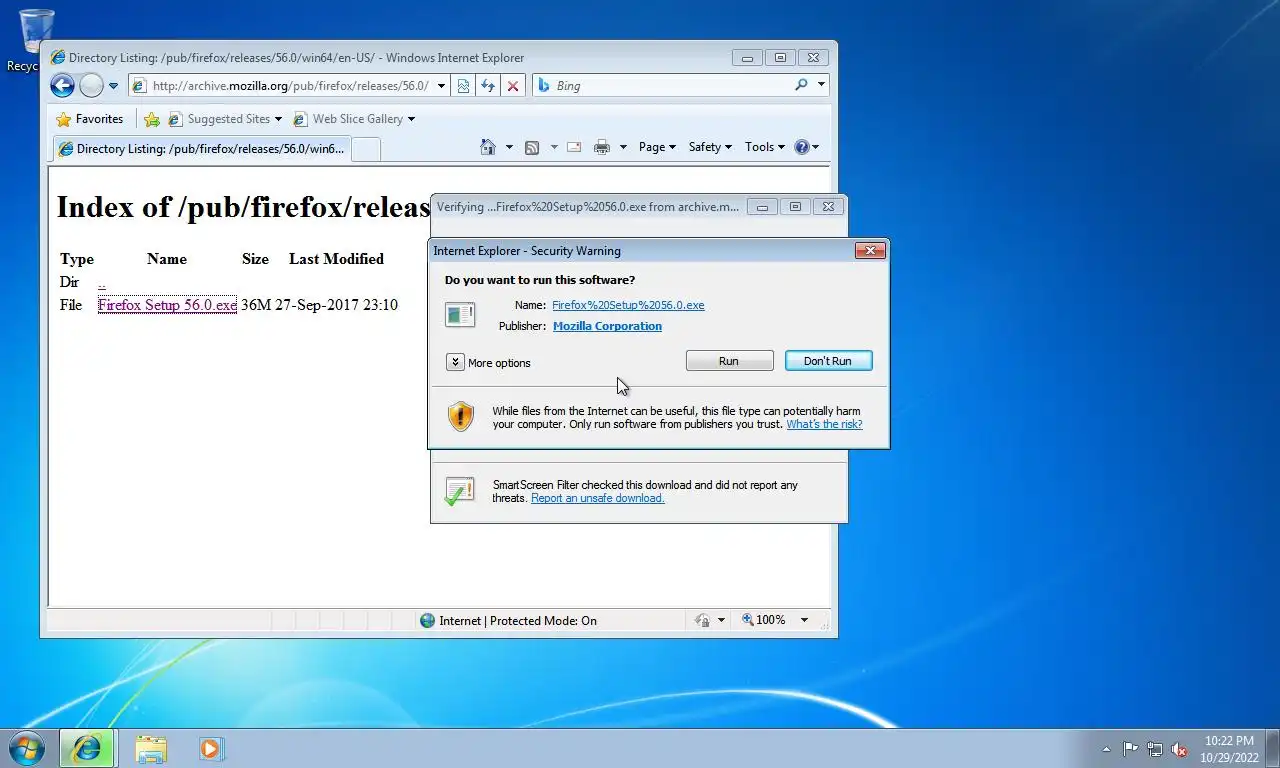
Task: Open a new blank tab
Action: click(366, 149)
